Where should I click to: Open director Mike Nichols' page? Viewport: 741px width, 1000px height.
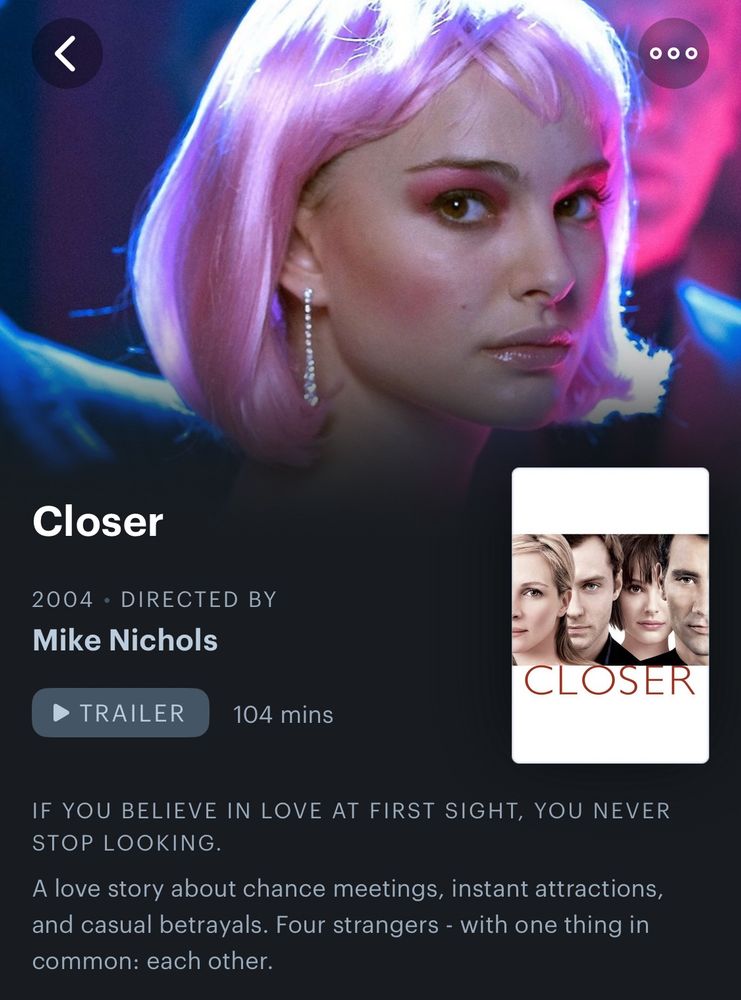125,640
